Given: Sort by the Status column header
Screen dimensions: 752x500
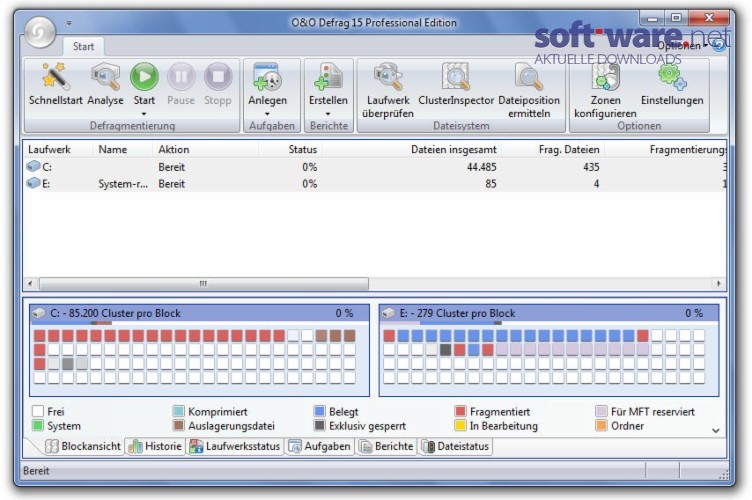Looking at the screenshot, I should click(290, 150).
